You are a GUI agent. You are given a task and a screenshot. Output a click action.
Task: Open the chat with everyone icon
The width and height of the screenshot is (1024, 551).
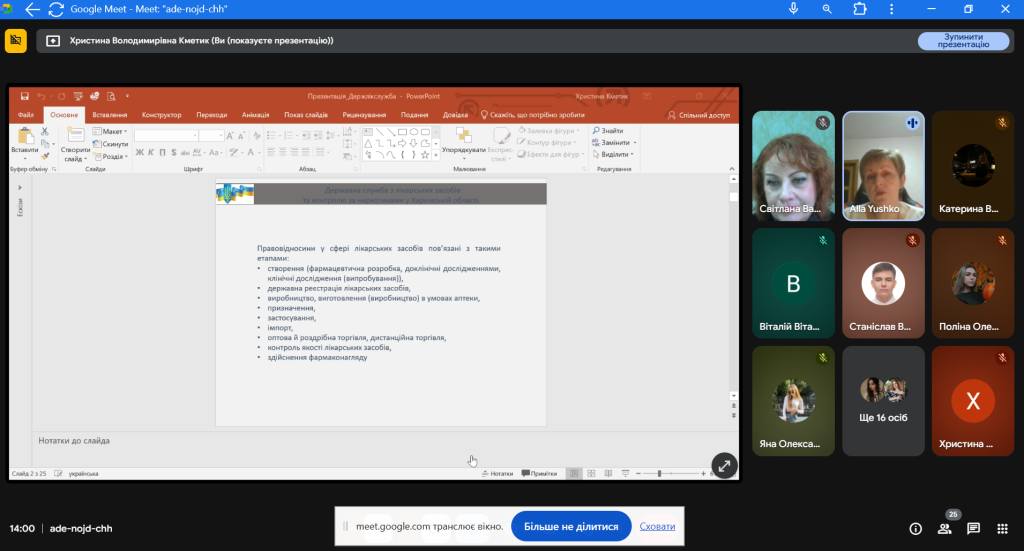[973, 529]
